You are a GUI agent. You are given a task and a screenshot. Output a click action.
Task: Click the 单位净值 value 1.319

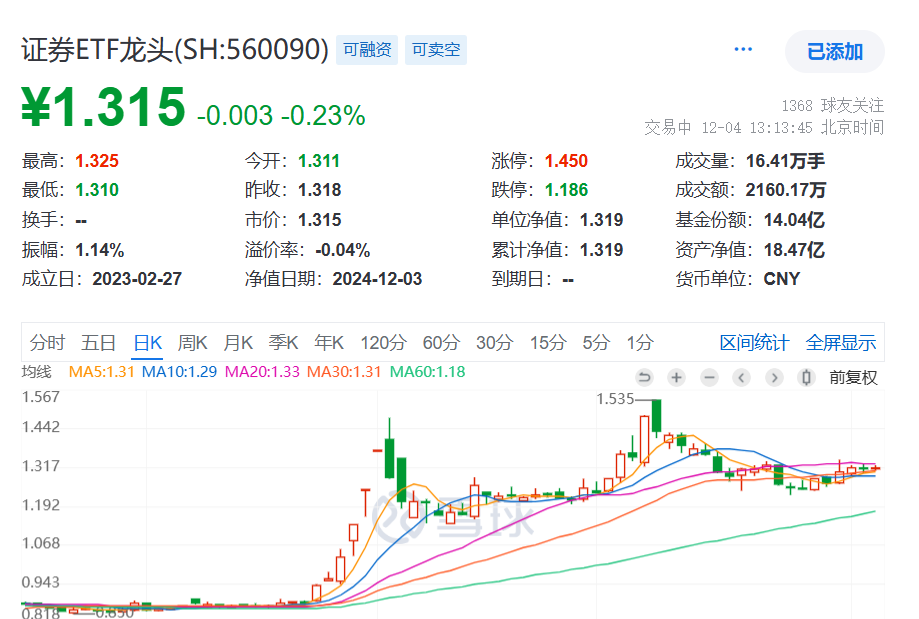(601, 220)
